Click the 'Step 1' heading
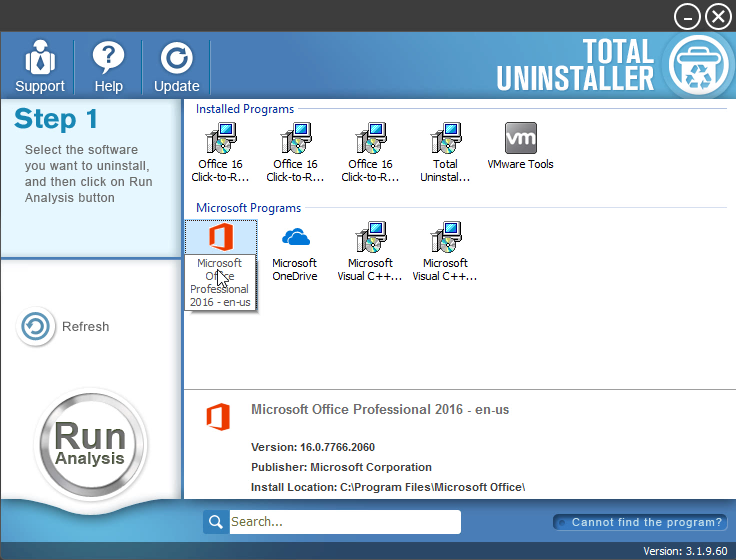 (x=56, y=118)
